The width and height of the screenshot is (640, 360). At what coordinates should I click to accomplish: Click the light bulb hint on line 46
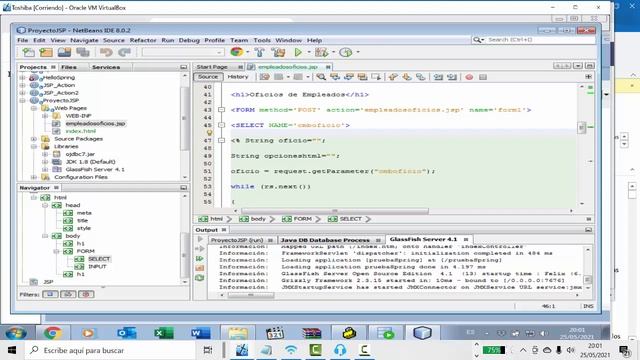tap(209, 133)
